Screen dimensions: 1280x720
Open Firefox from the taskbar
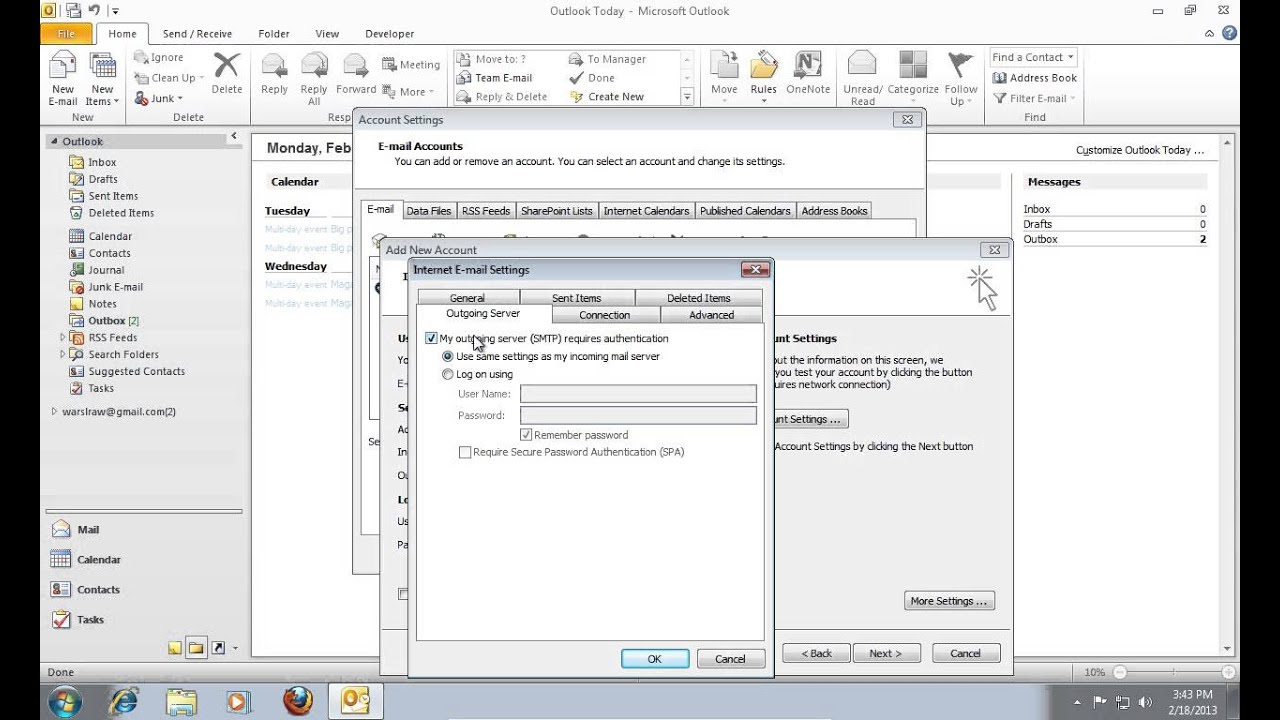pos(297,701)
